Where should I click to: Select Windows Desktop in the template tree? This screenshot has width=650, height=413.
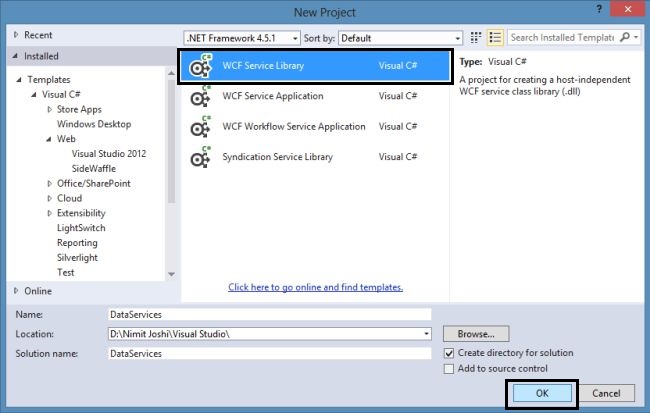(94, 124)
